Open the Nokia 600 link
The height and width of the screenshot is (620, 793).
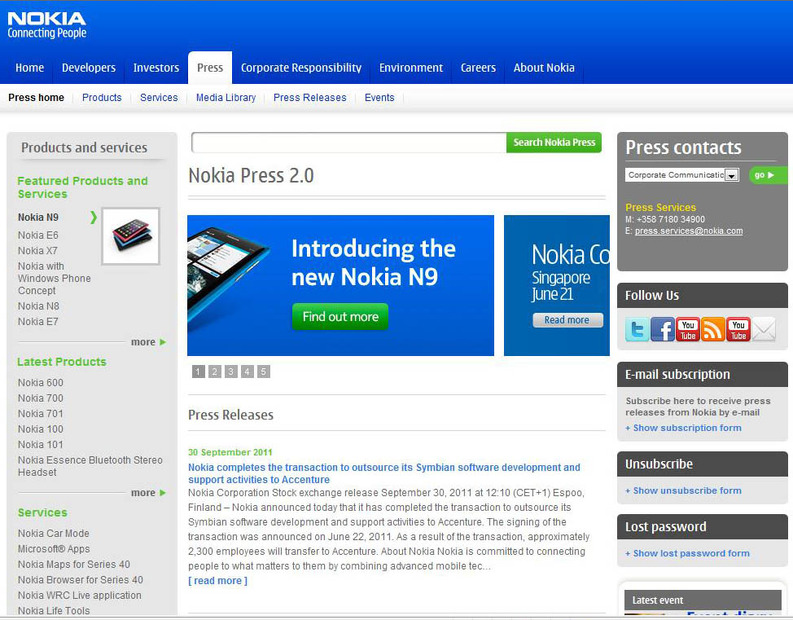click(40, 383)
